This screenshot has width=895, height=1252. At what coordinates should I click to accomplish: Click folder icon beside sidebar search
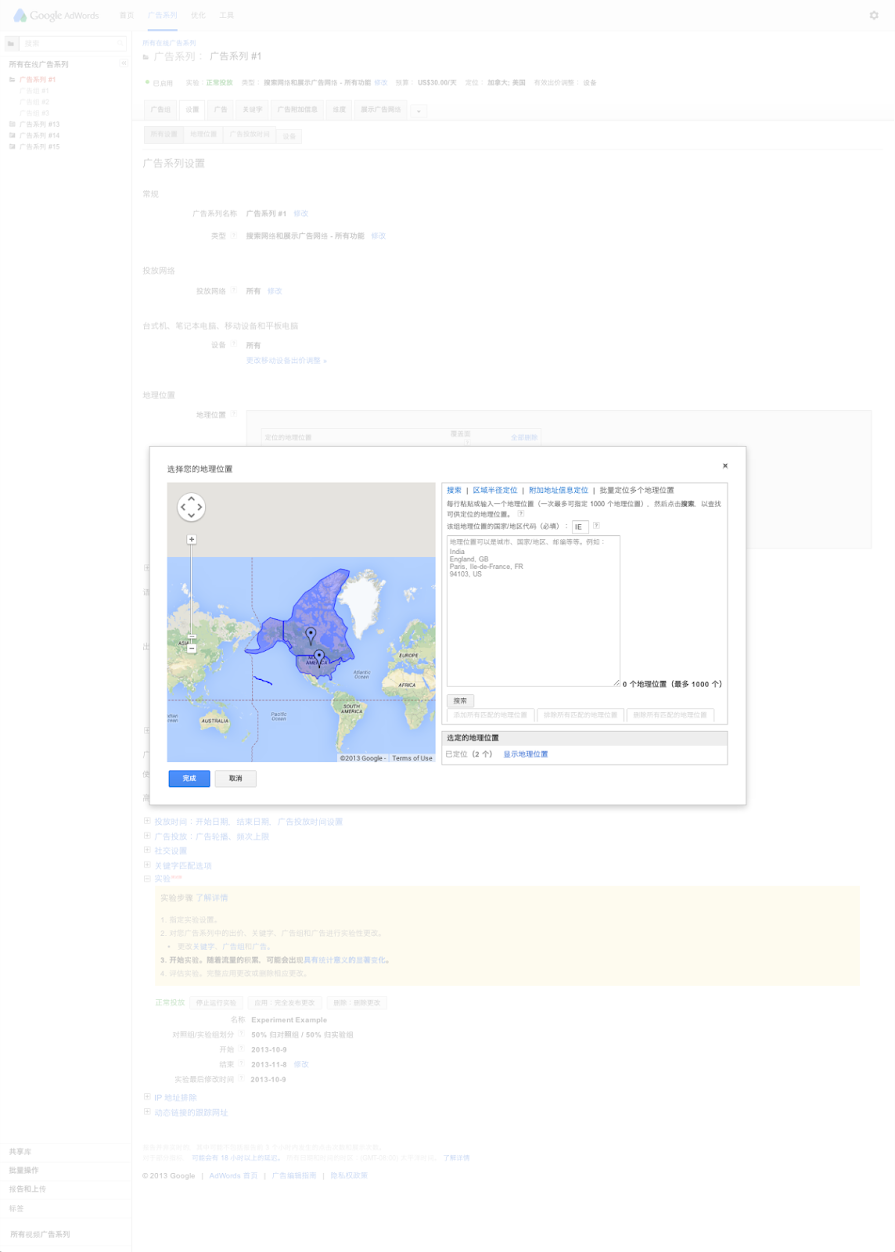(12, 44)
